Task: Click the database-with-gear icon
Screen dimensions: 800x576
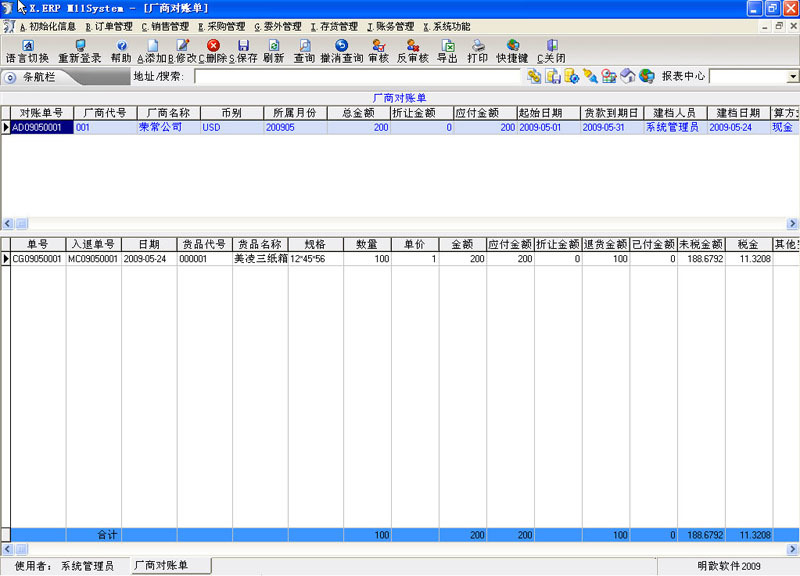Action: click(x=572, y=76)
